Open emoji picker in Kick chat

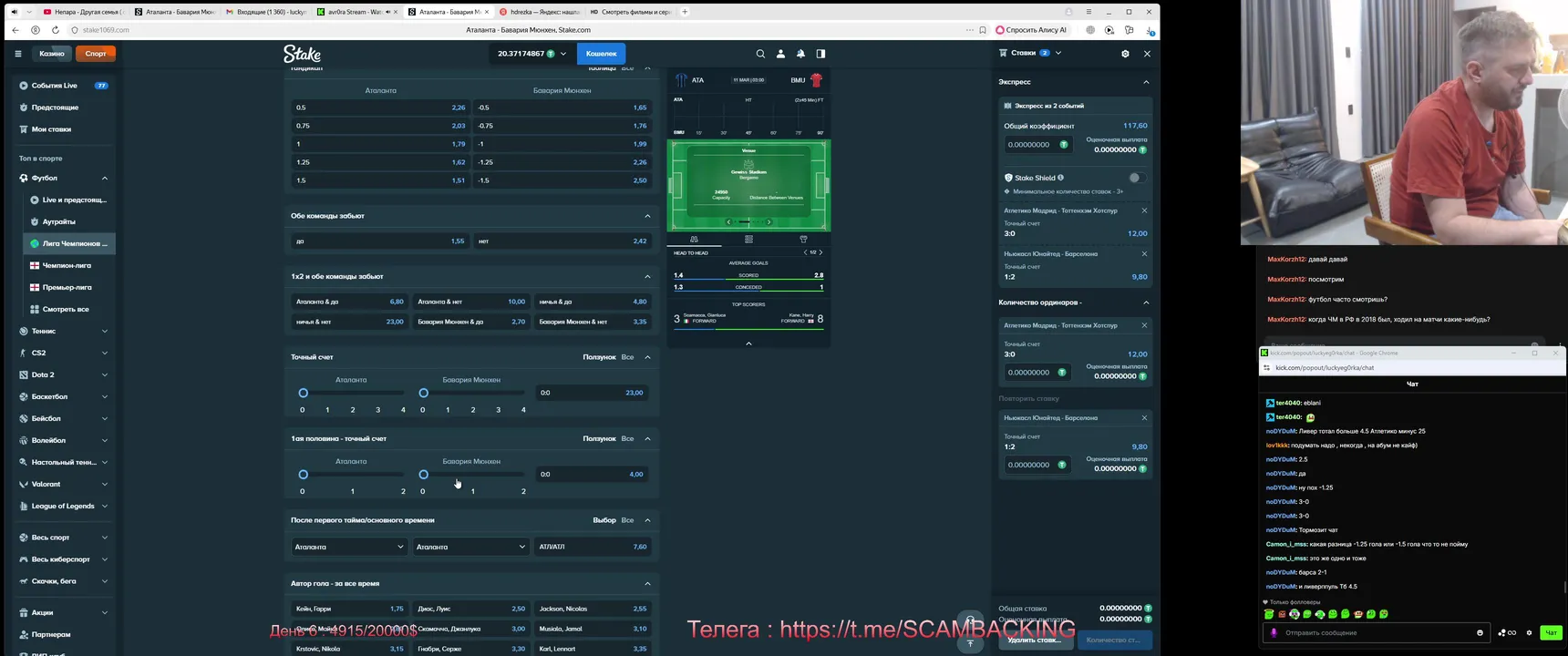1480,632
